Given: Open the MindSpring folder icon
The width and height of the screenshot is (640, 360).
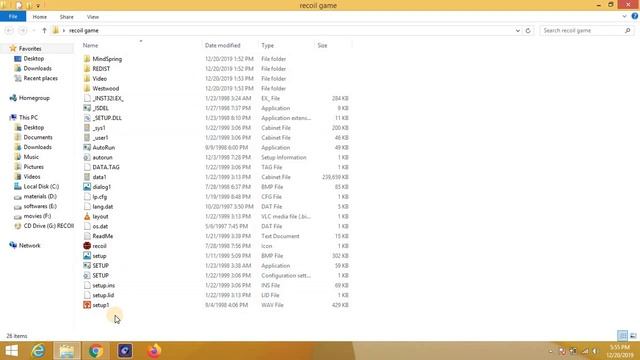Looking at the screenshot, I should 87,59.
